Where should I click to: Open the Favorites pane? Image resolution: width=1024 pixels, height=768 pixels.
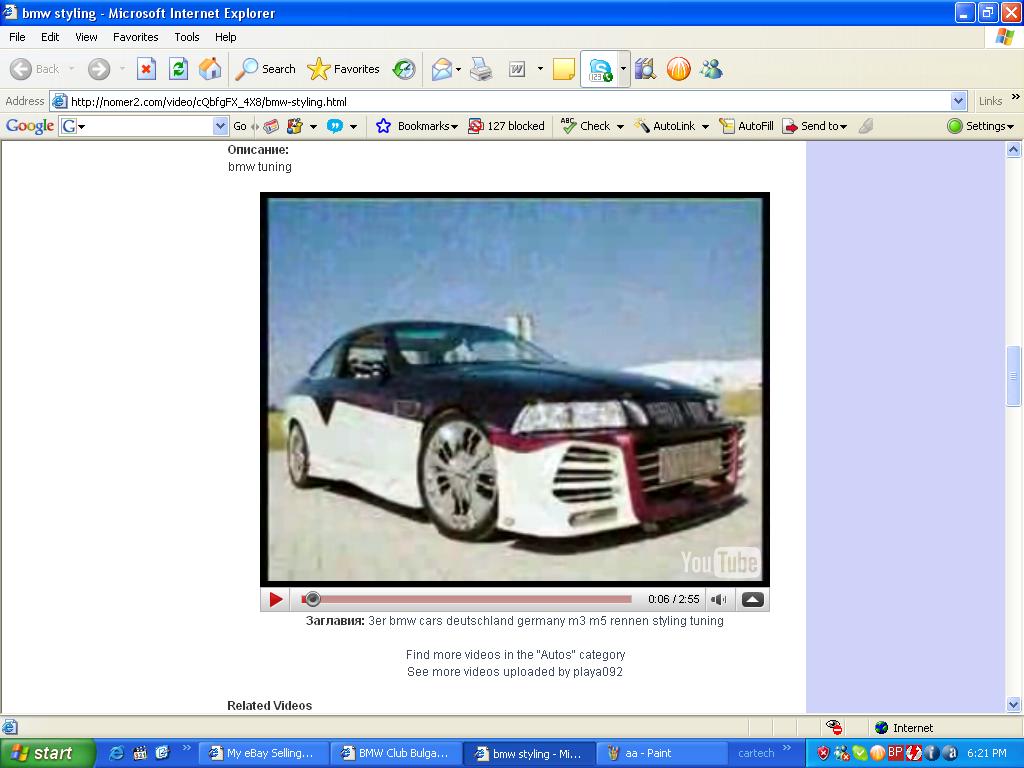[x=343, y=69]
